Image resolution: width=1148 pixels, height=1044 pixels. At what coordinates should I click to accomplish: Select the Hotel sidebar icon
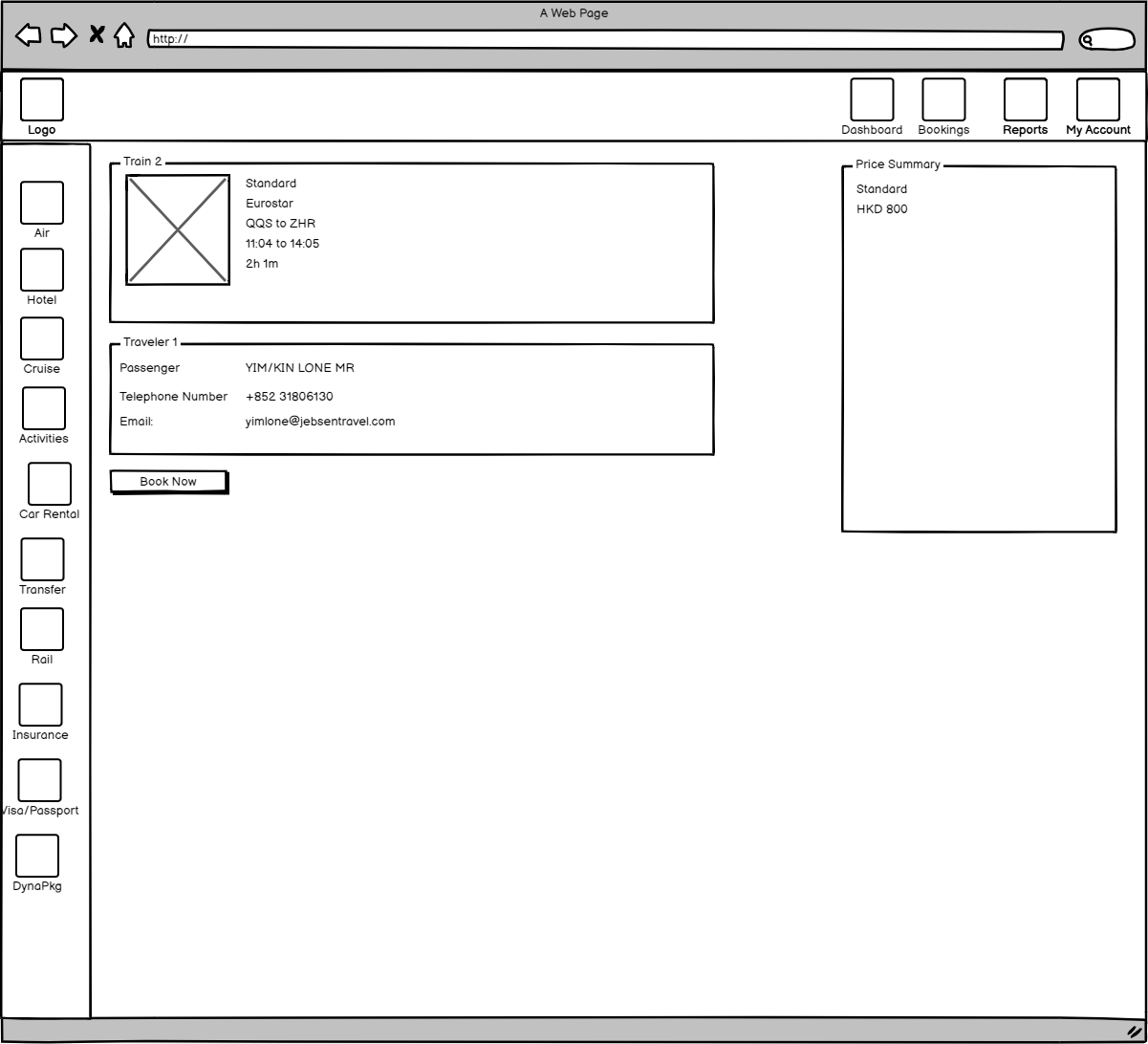click(x=42, y=270)
